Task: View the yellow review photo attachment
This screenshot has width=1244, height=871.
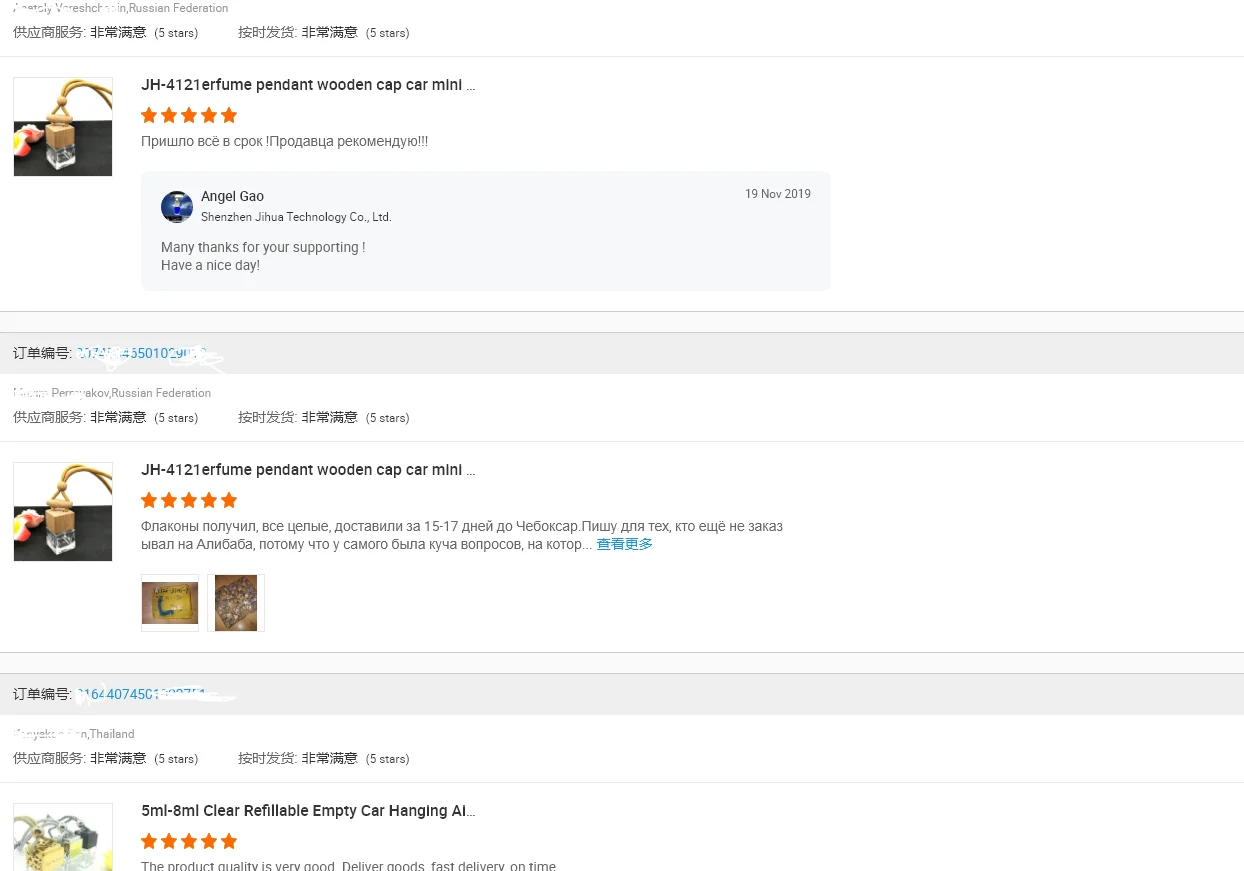Action: click(170, 603)
